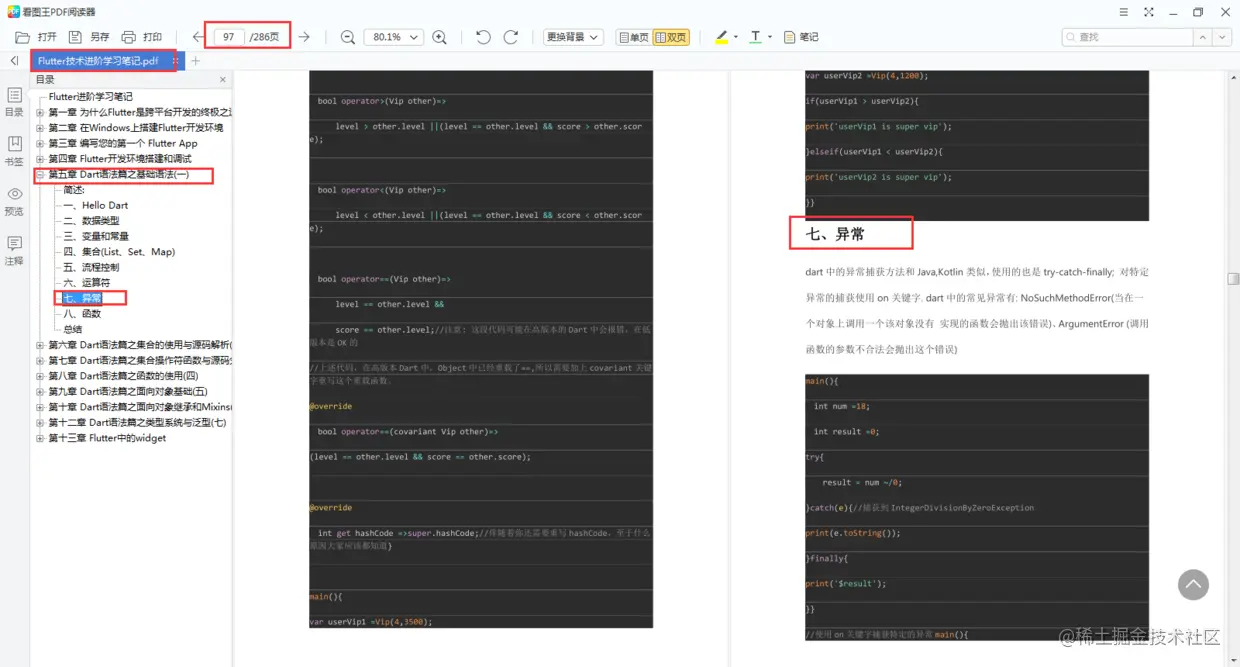
Task: Rotate page clockwise
Action: point(511,37)
